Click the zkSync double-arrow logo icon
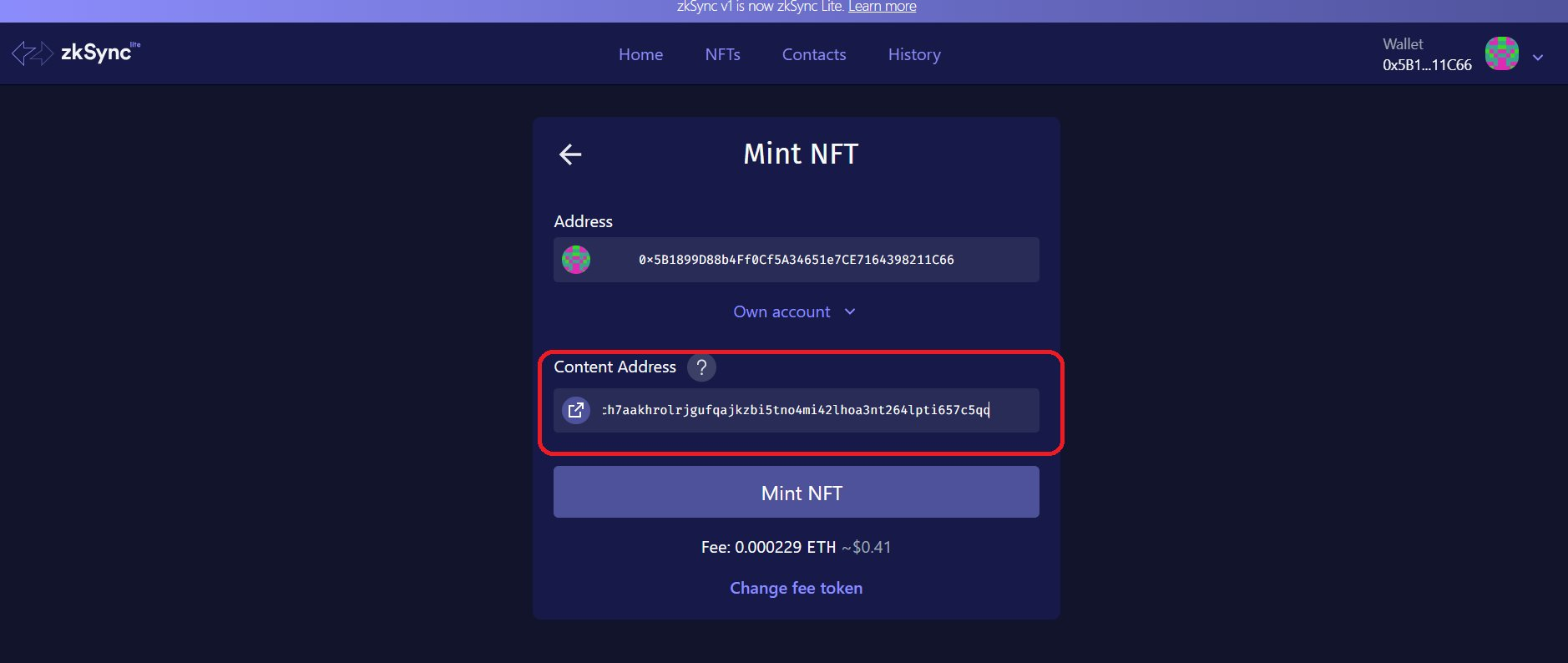 (33, 53)
